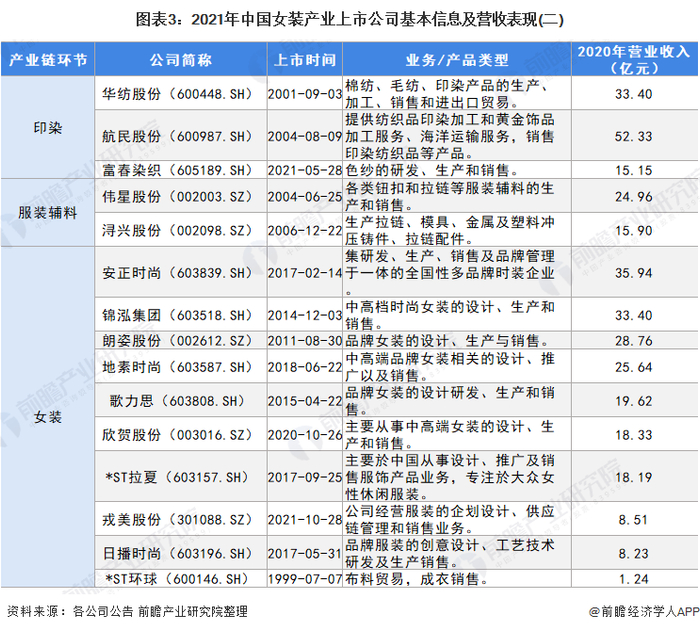Screen dimensions: 700x631
Task: Click 华纺股份（600448.SH） company cell
Action: tap(180, 94)
